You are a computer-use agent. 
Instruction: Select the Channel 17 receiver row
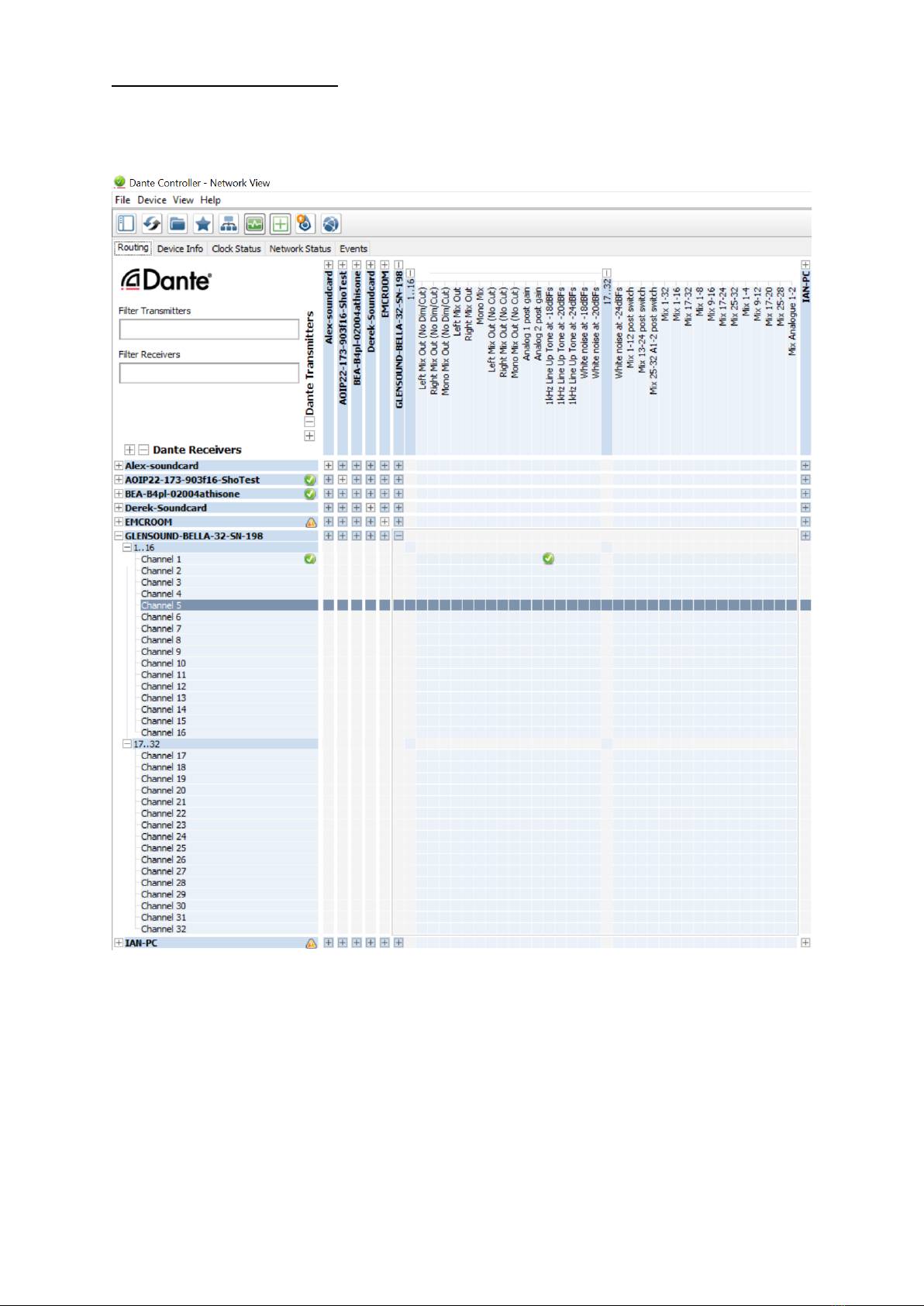point(229,756)
